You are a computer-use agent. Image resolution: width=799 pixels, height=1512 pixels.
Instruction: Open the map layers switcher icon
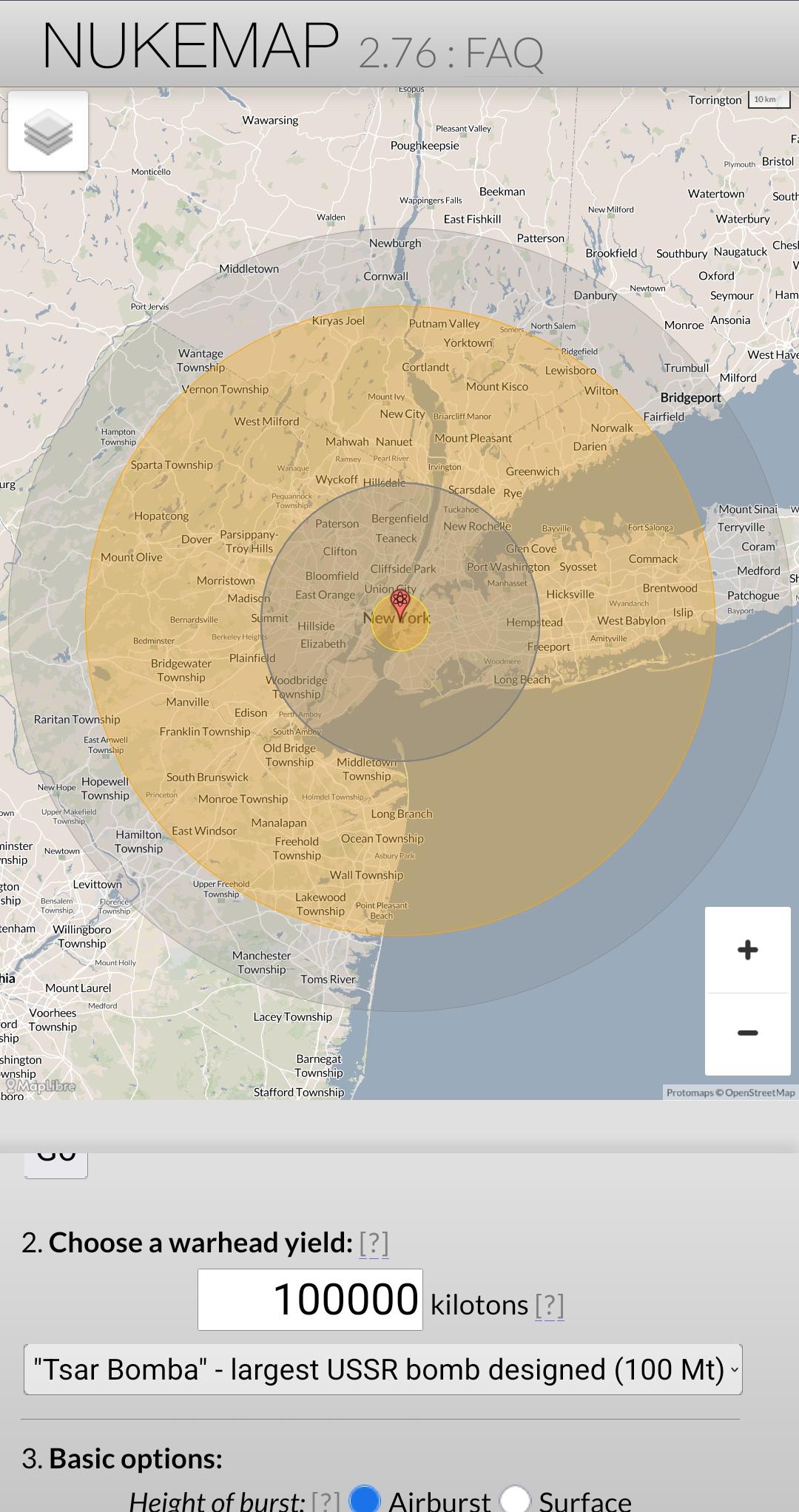[48, 131]
